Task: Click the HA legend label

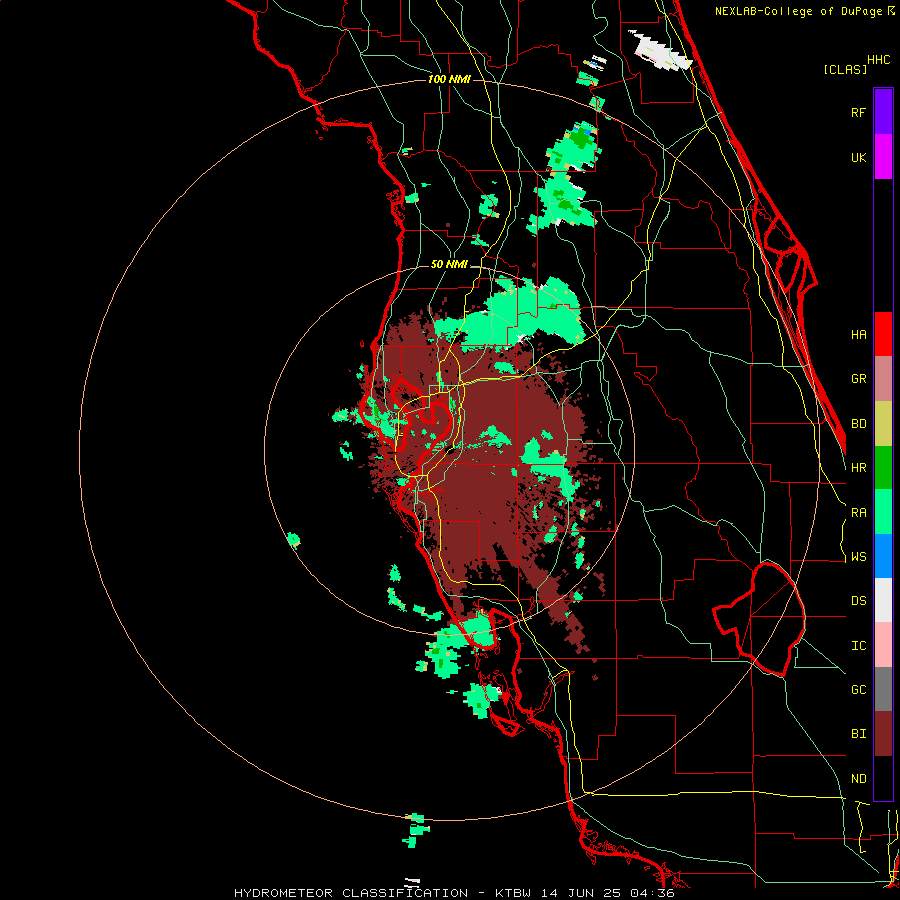Action: [x=858, y=335]
